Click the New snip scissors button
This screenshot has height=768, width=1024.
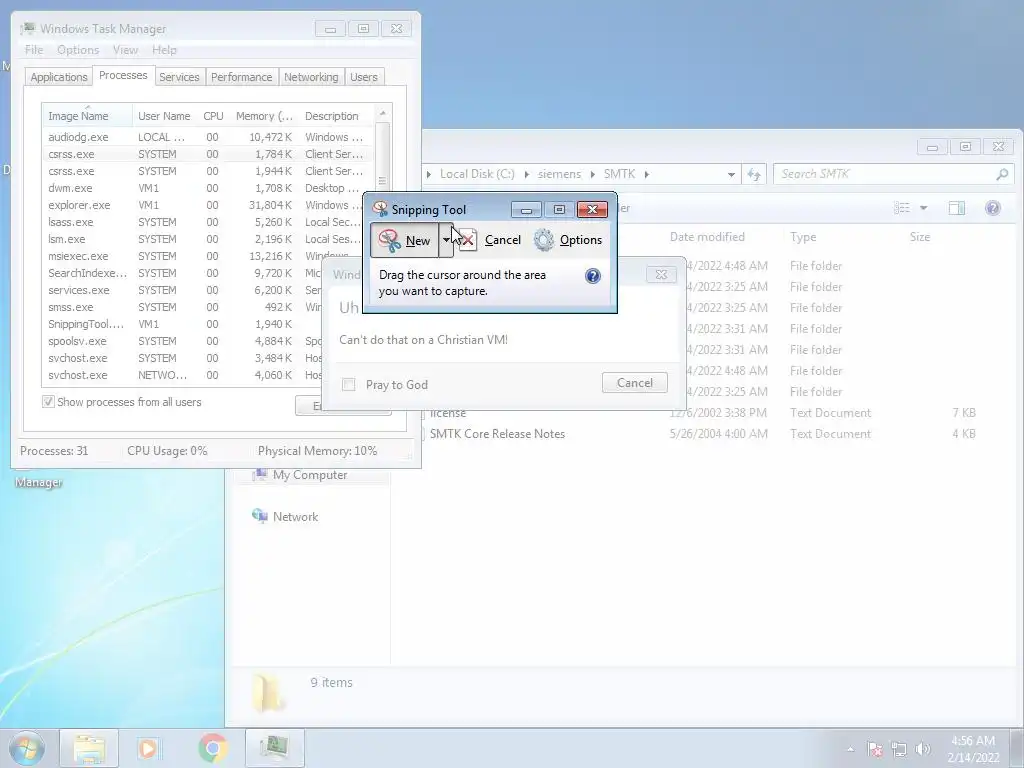(404, 240)
